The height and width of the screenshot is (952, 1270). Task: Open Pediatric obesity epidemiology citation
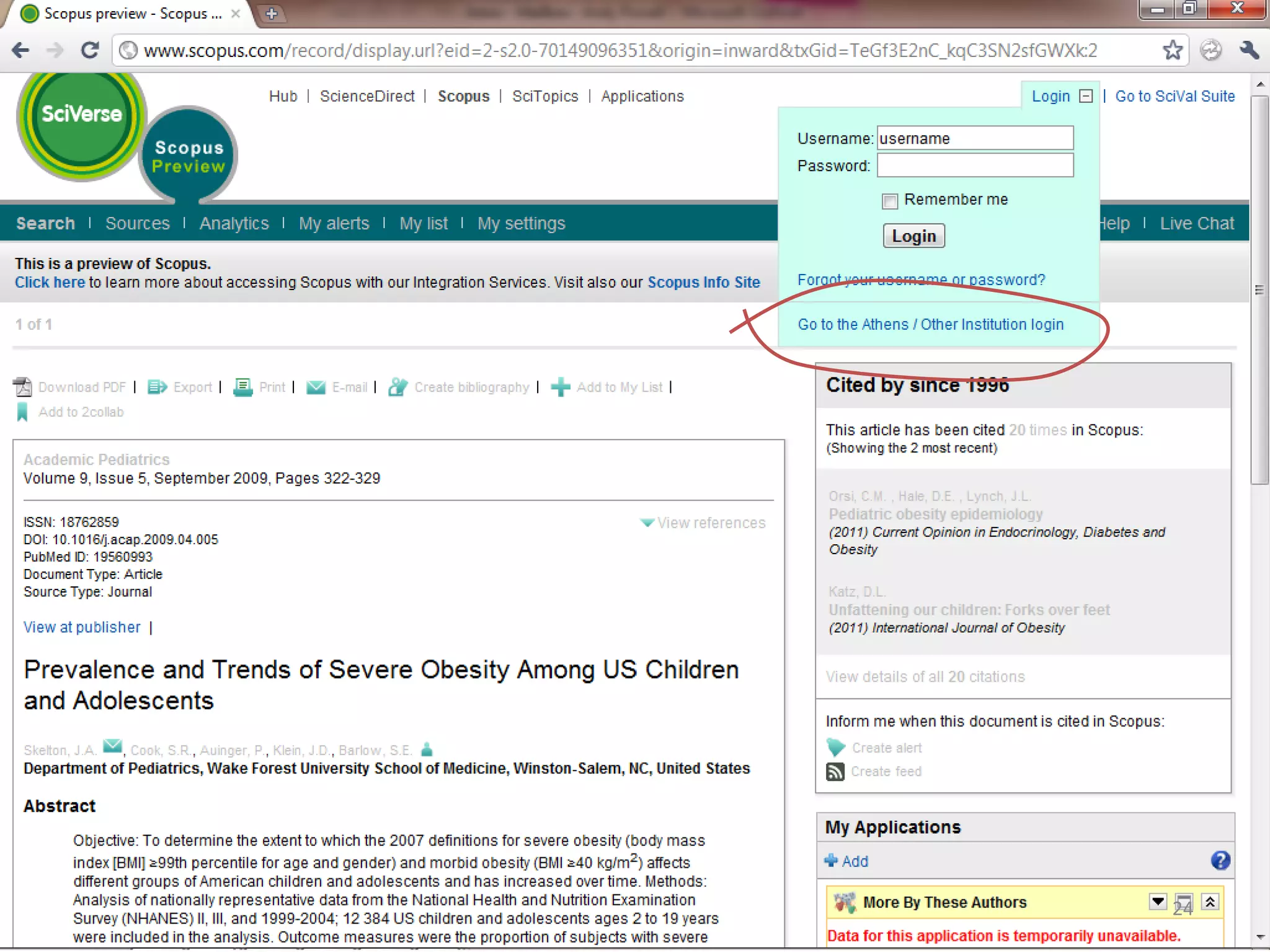pos(935,514)
